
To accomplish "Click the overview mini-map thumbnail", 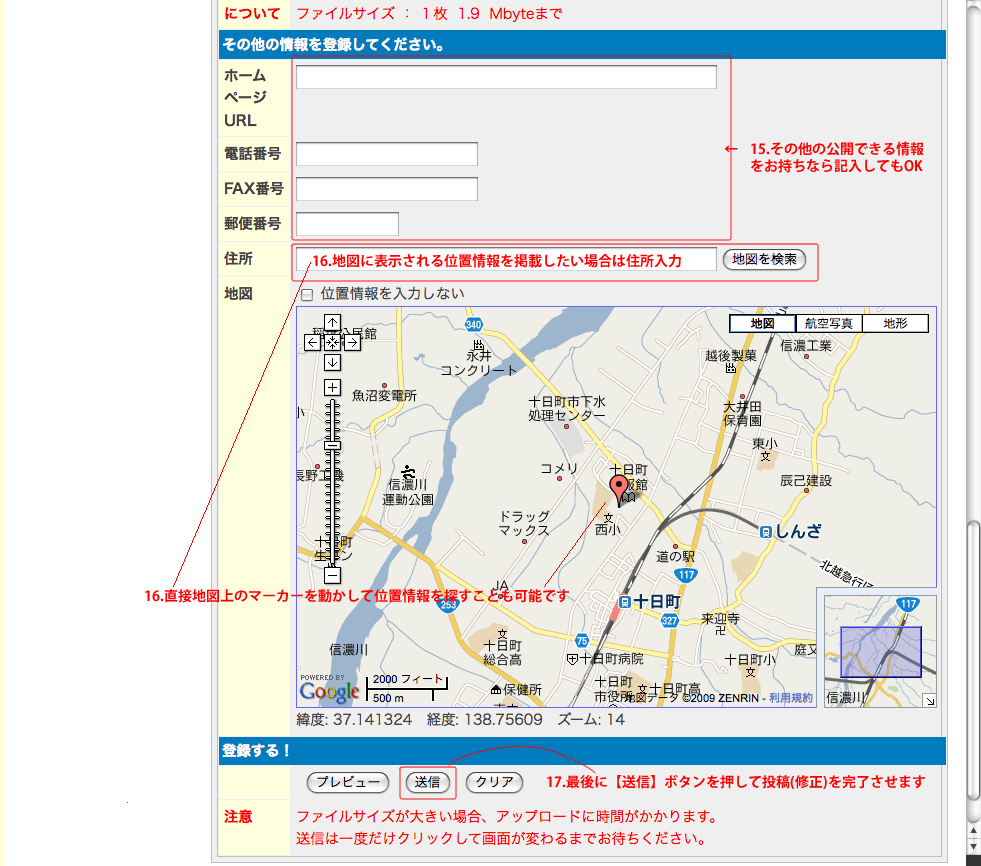I will (x=880, y=651).
